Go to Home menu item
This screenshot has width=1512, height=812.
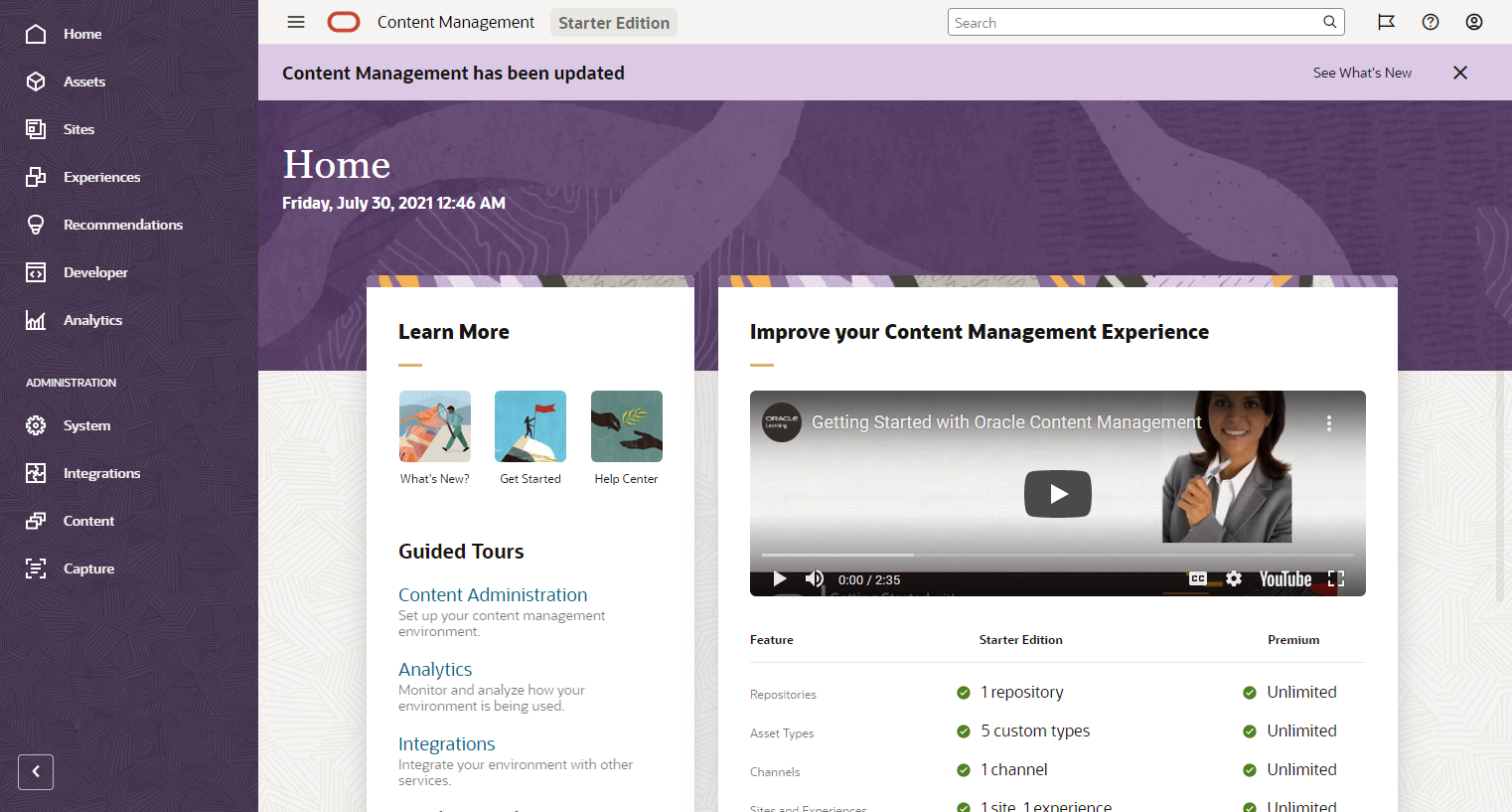click(x=82, y=34)
